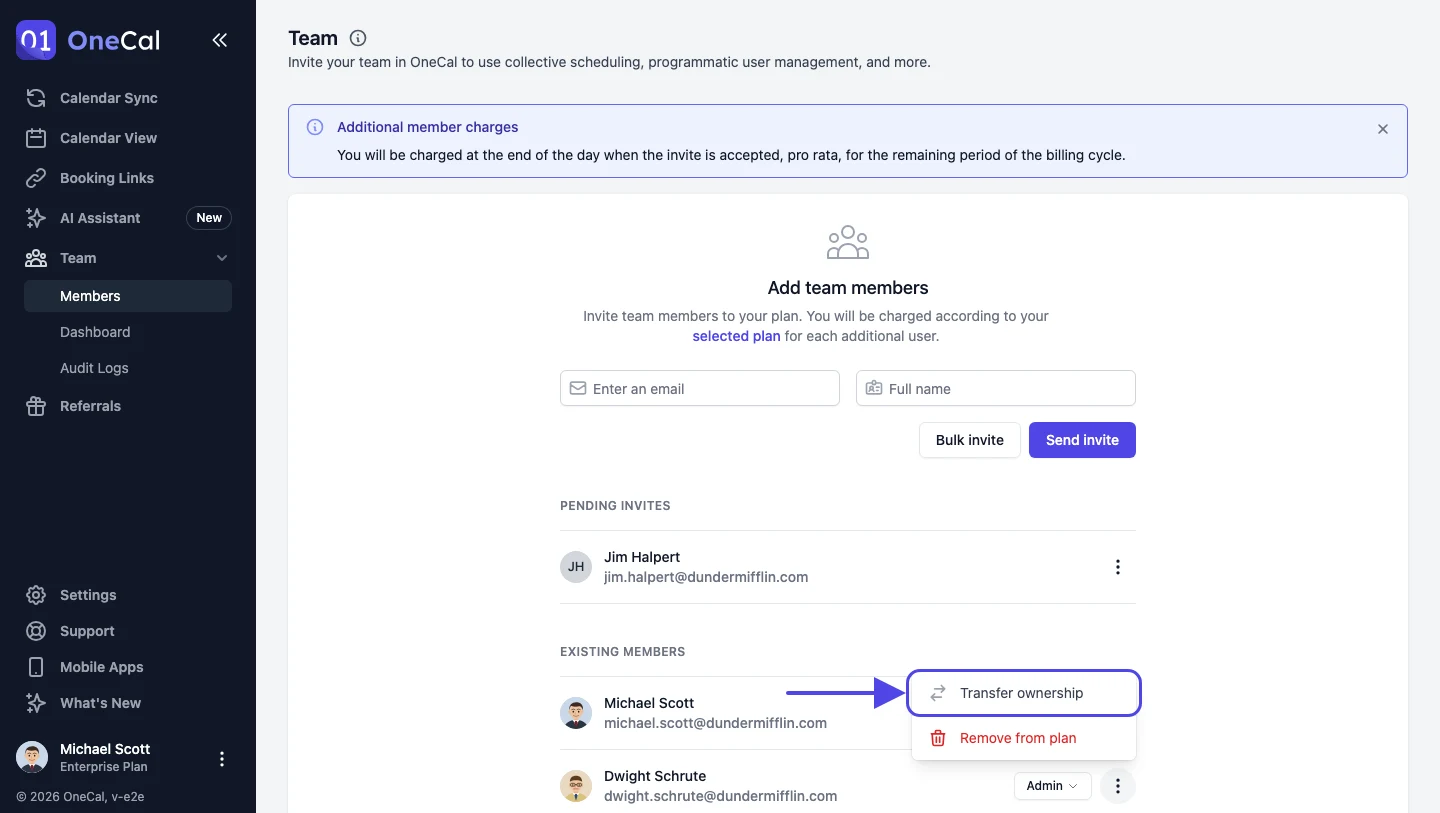
Task: Choose Remove from plan in the menu
Action: tap(1024, 738)
